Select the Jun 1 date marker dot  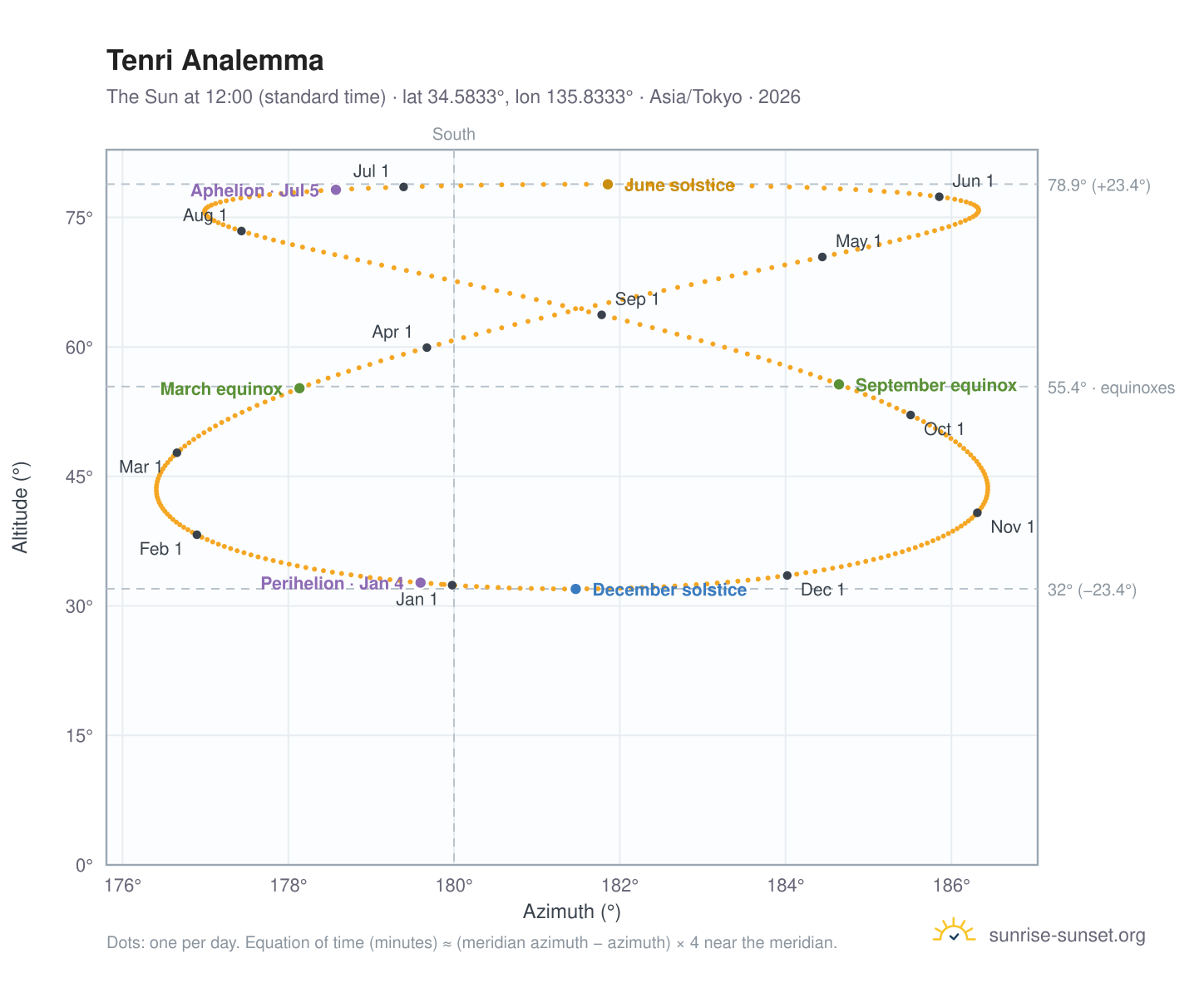click(940, 197)
